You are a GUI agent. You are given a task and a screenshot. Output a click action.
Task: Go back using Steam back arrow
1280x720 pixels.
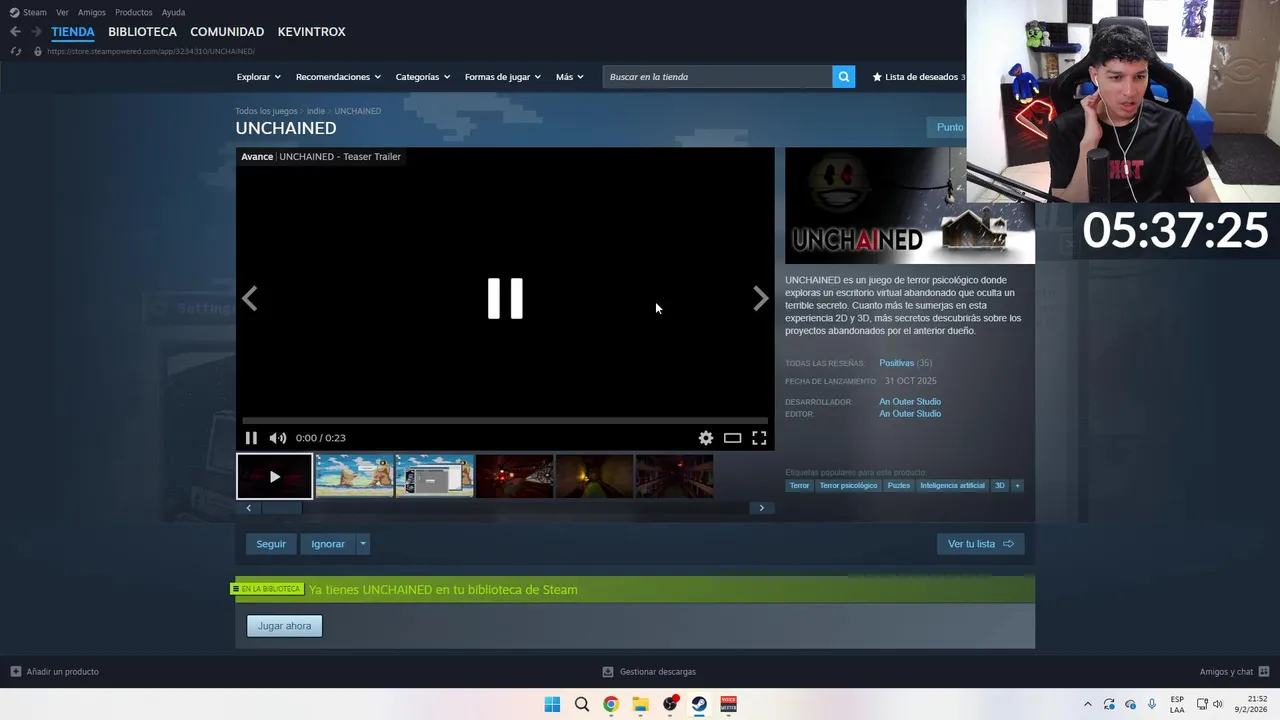point(15,32)
